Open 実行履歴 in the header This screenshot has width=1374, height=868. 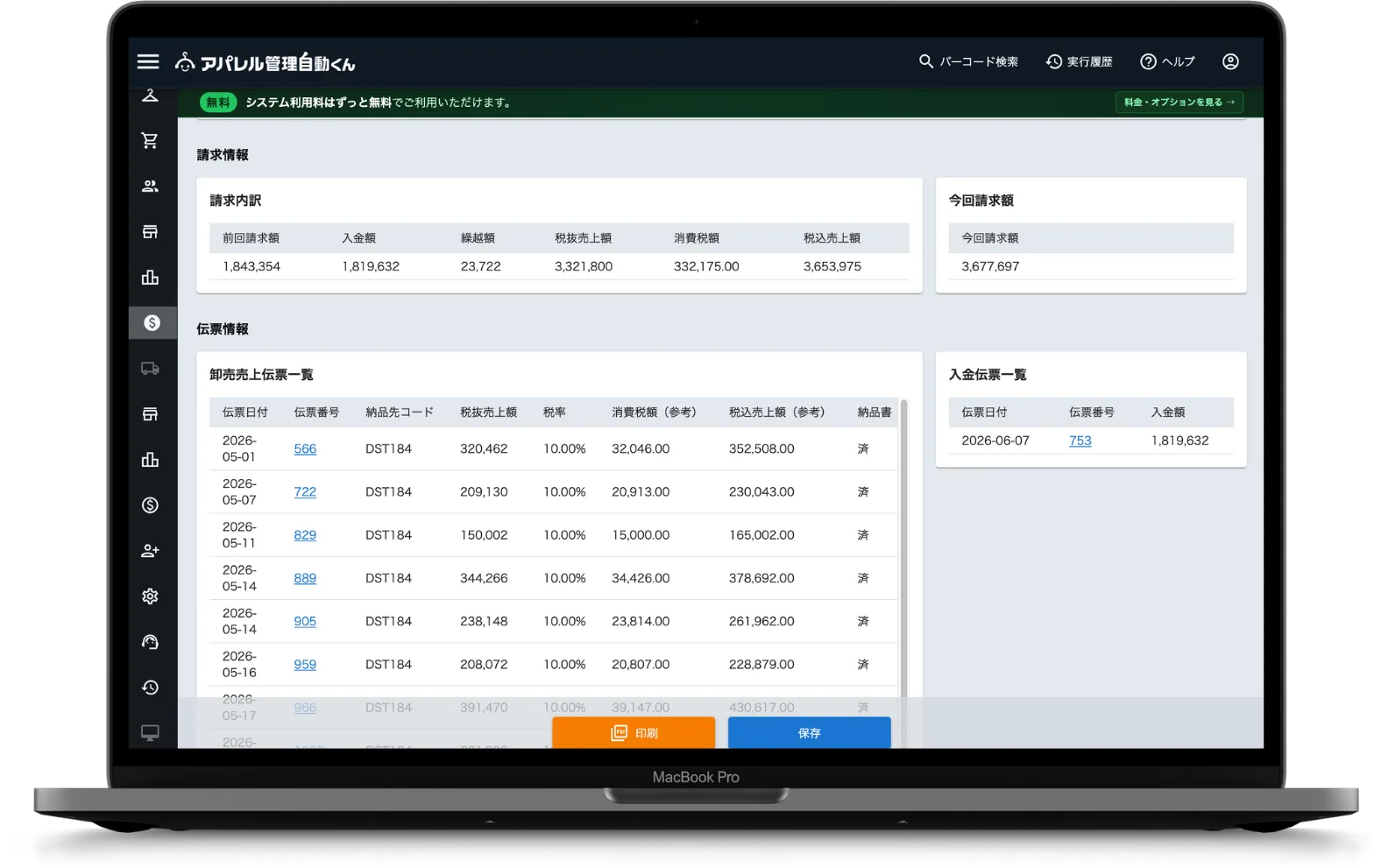coord(1079,61)
